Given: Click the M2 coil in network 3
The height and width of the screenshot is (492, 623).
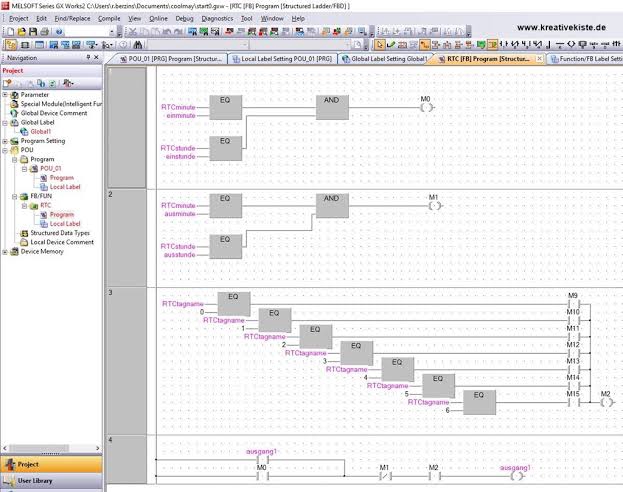Looking at the screenshot, I should 606,402.
